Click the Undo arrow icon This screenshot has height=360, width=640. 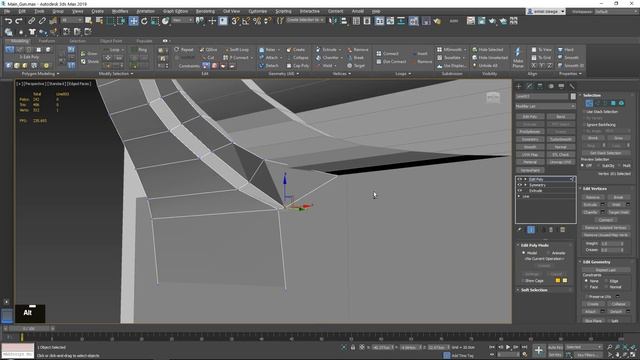tap(9, 21)
